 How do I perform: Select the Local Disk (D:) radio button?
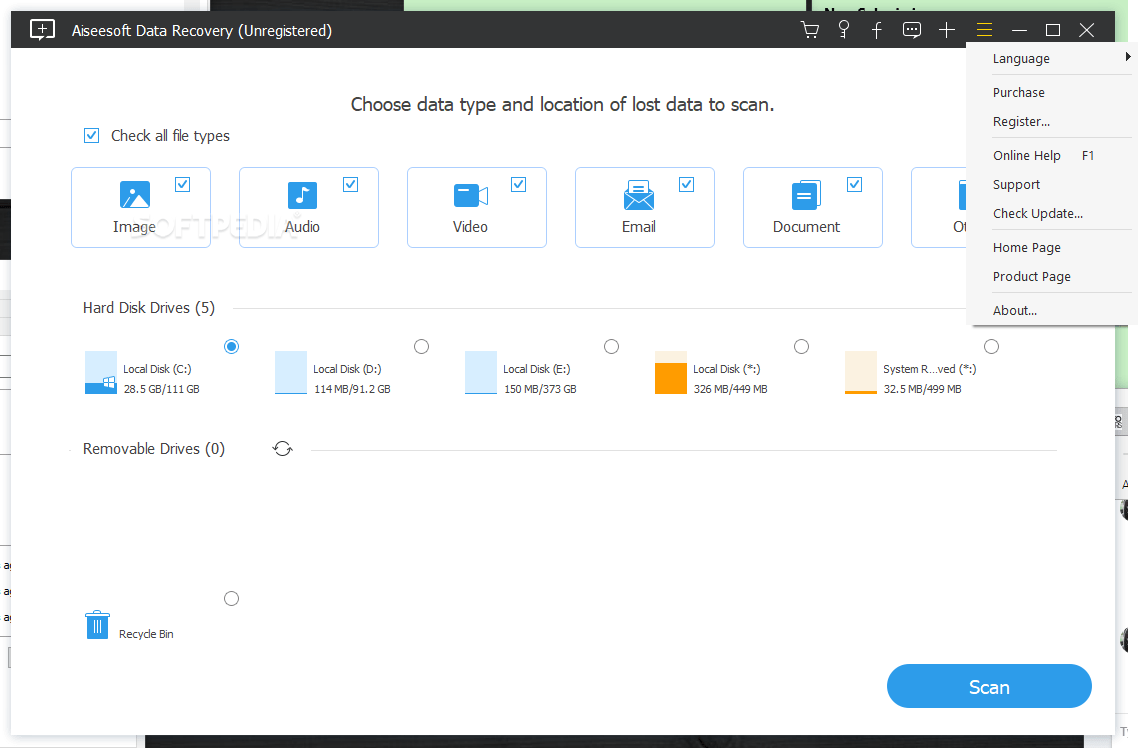pos(422,347)
